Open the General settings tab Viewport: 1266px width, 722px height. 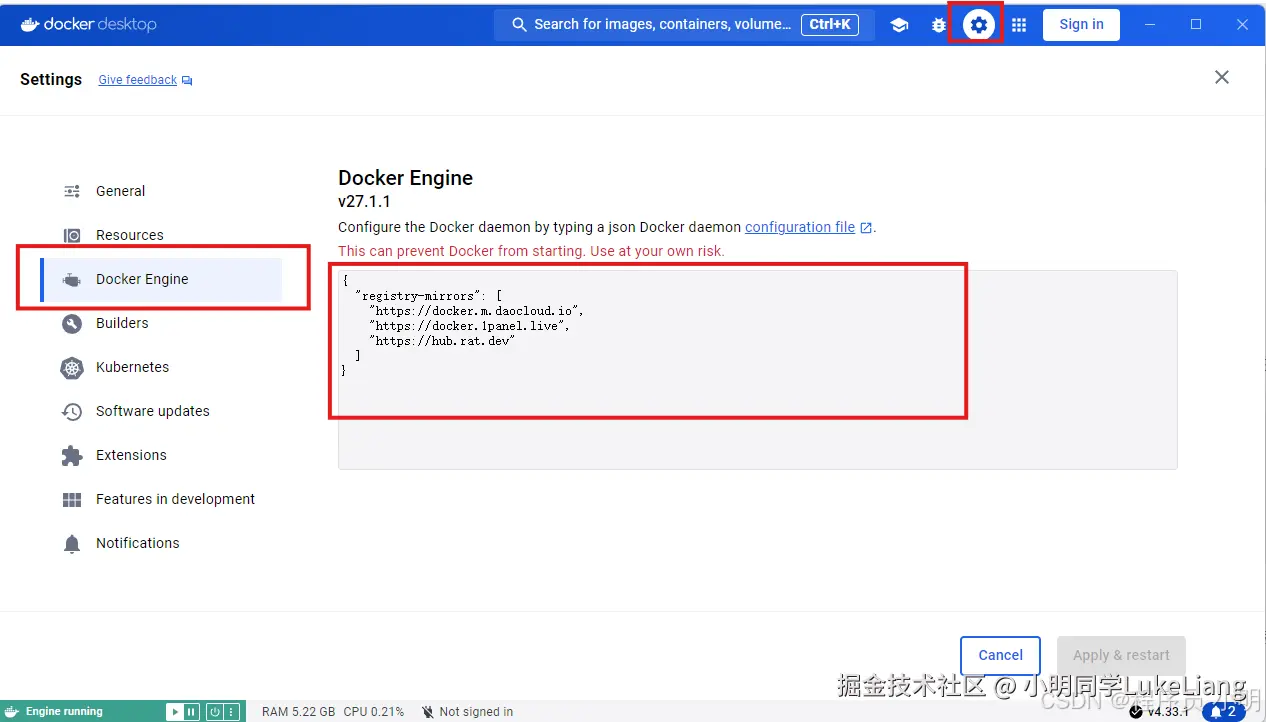161,191
